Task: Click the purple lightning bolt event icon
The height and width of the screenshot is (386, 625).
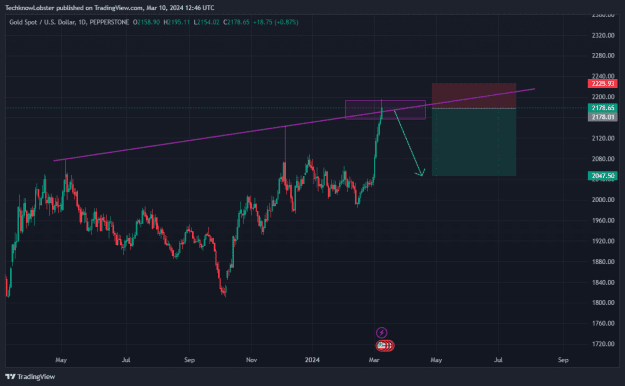Action: point(381,332)
